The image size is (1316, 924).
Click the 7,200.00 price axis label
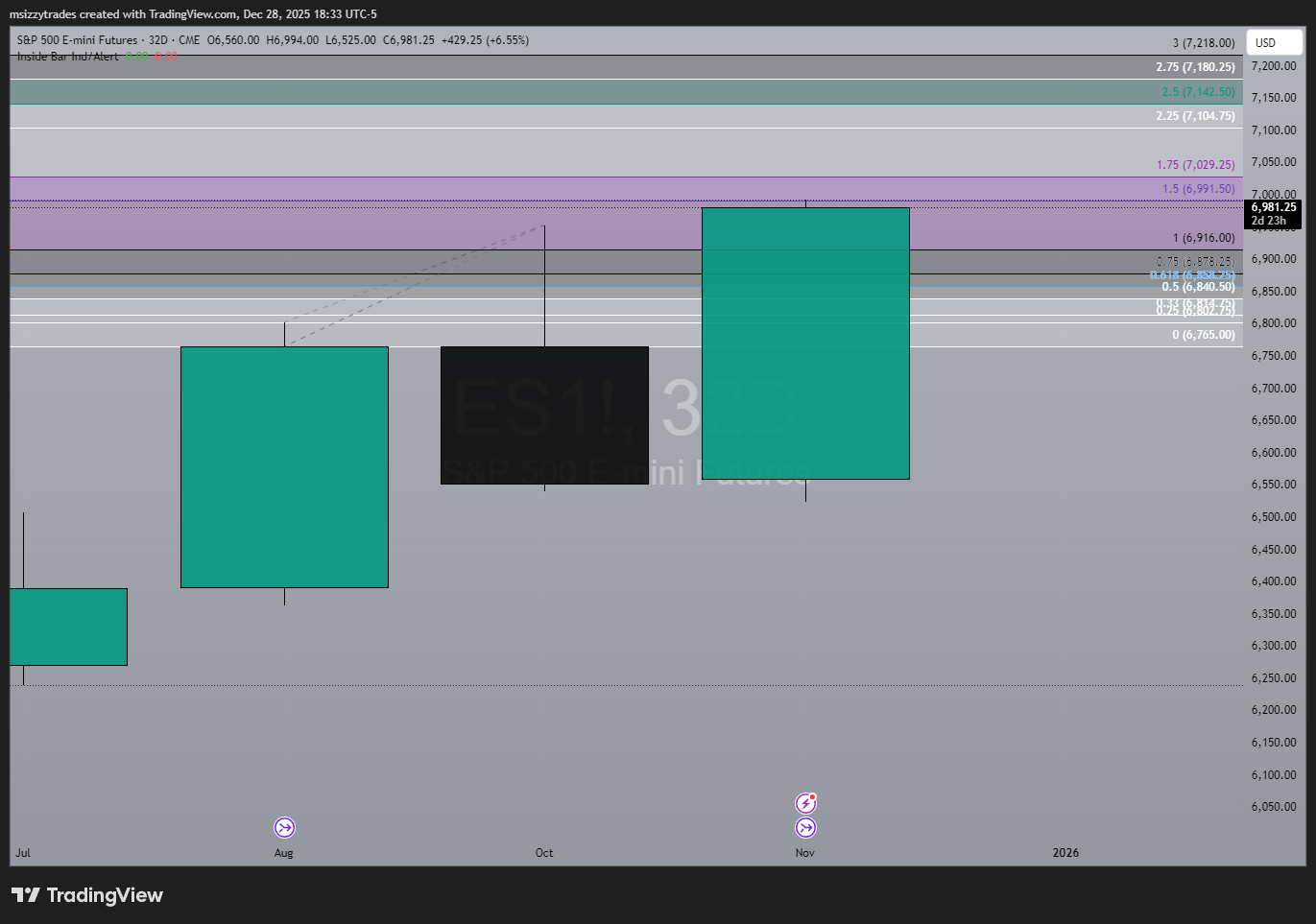tap(1274, 66)
